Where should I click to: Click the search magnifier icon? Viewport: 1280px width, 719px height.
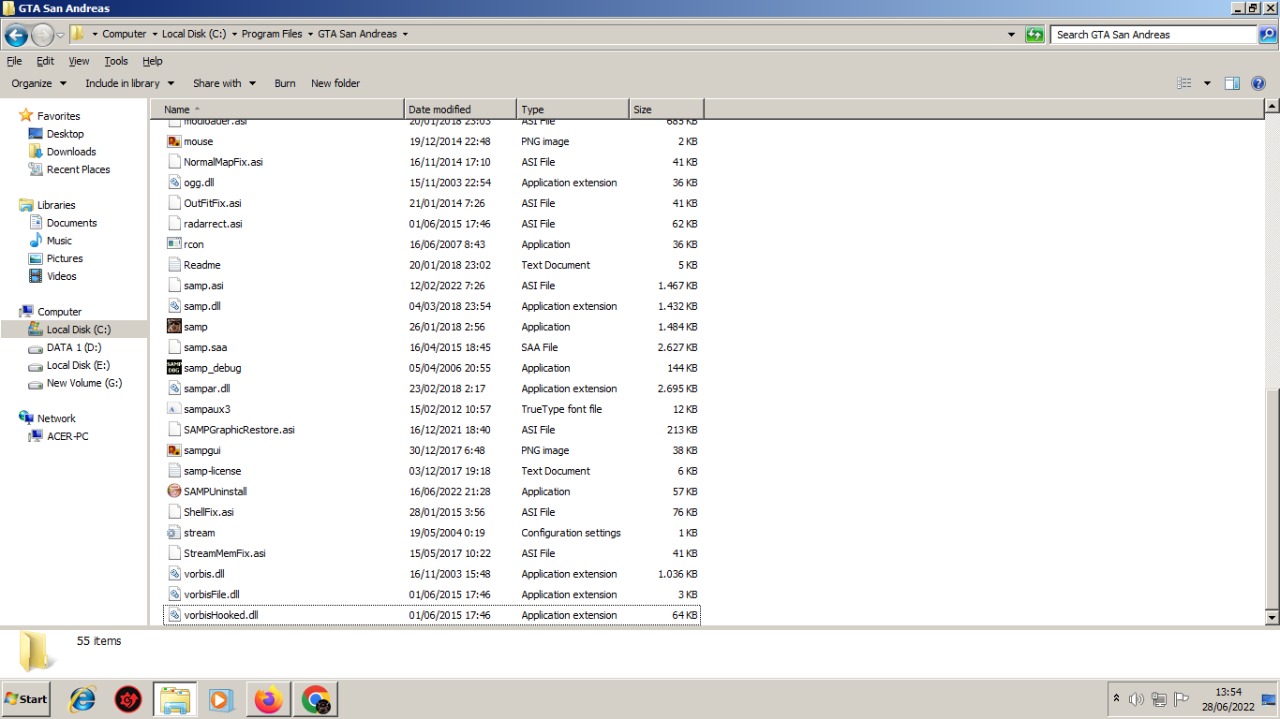tap(1267, 34)
